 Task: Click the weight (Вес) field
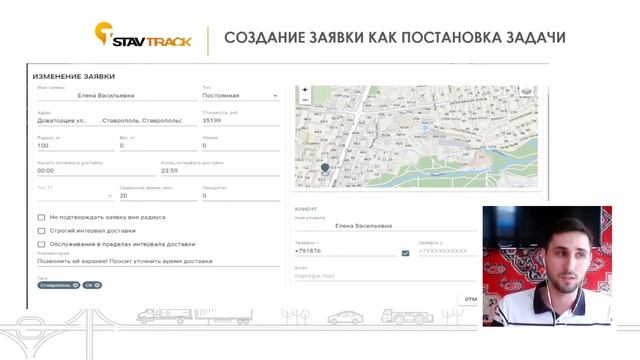click(158, 146)
